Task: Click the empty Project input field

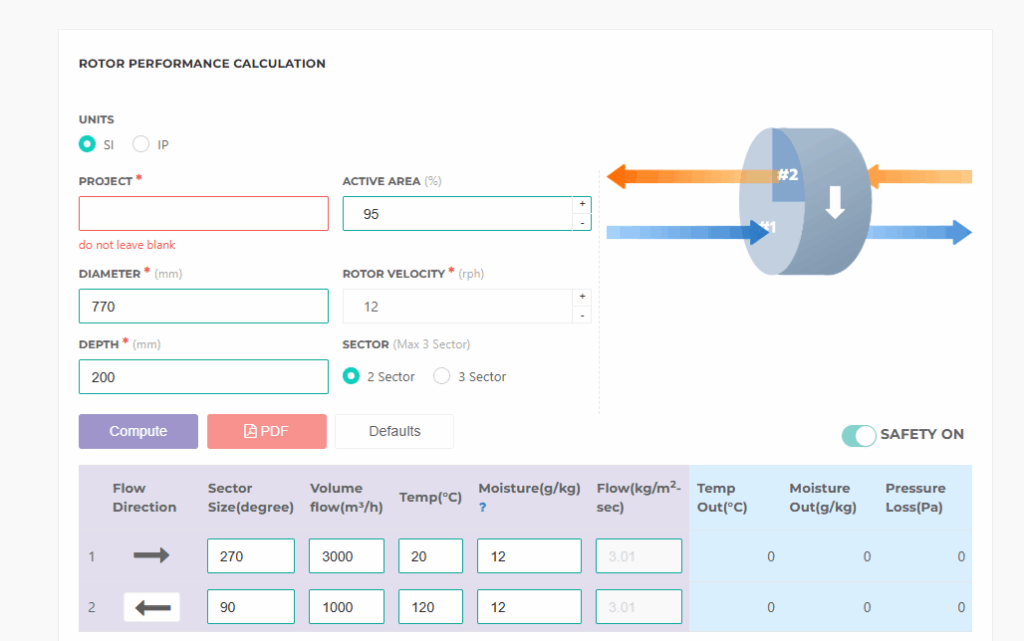Action: 203,213
